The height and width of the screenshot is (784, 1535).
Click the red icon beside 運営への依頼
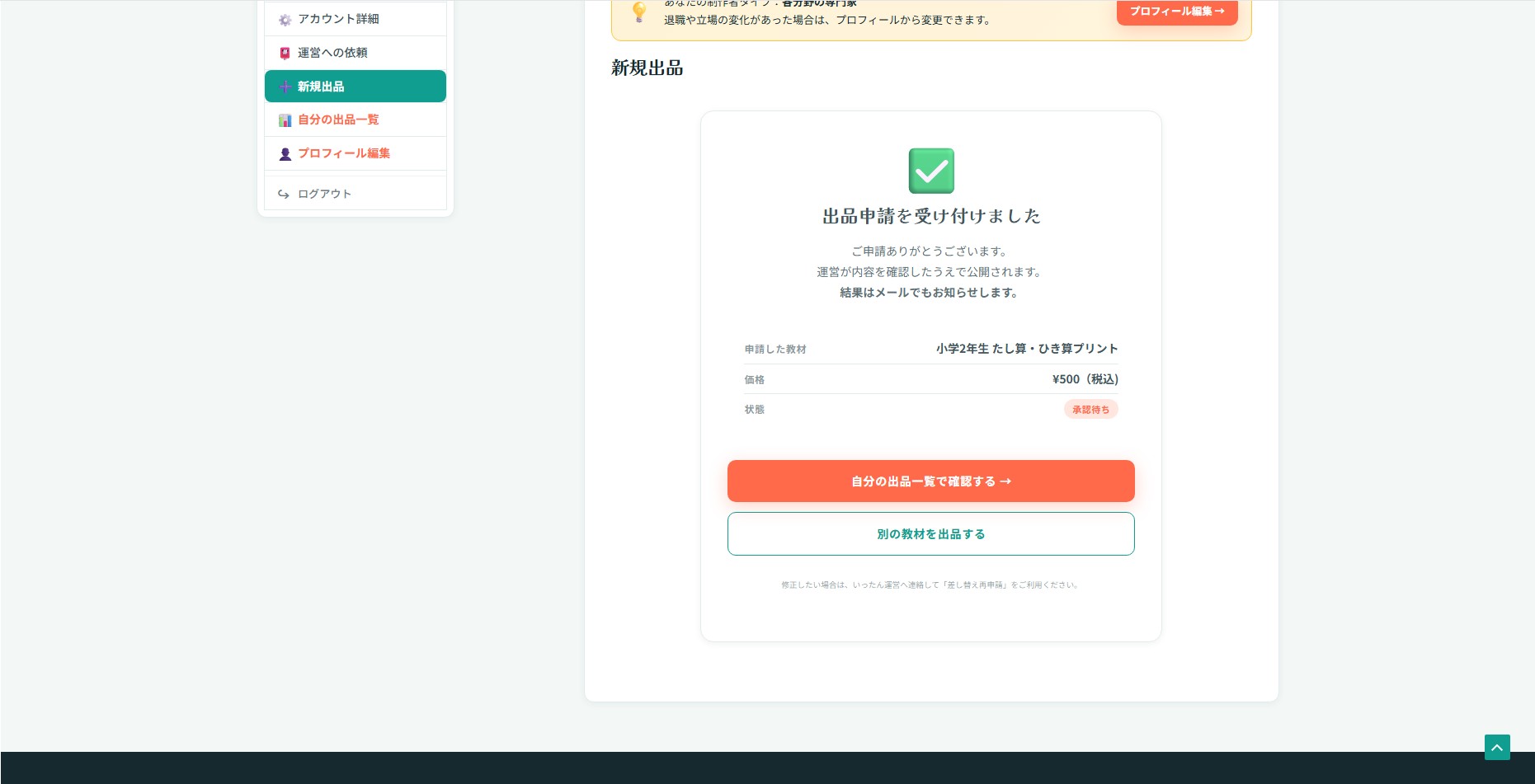[285, 54]
